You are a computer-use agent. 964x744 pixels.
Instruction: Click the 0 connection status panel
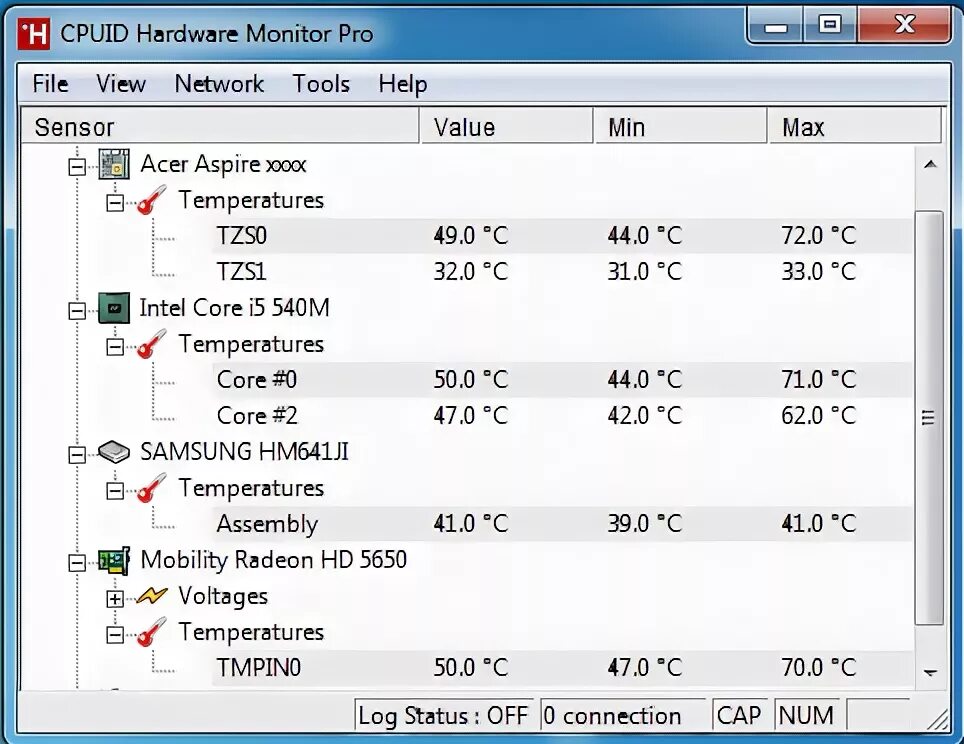(x=623, y=716)
